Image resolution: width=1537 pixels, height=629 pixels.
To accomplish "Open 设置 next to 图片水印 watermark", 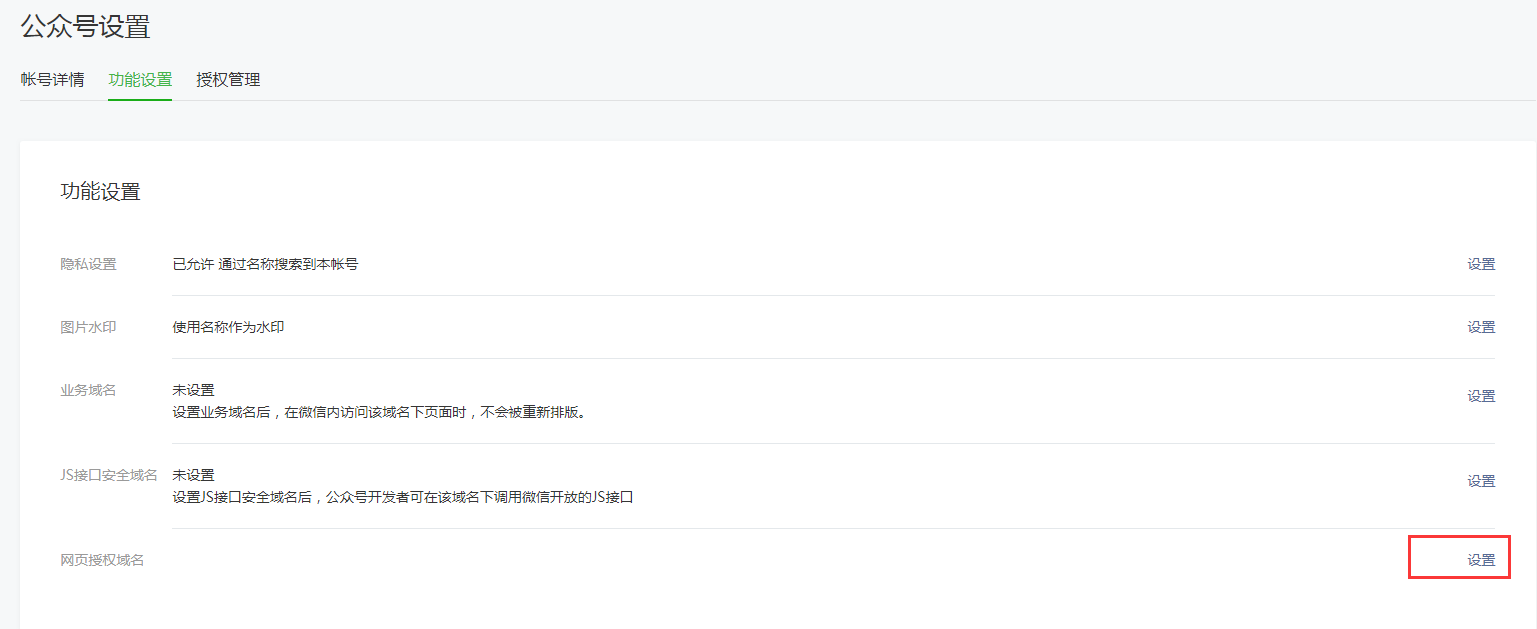I will (x=1480, y=326).
